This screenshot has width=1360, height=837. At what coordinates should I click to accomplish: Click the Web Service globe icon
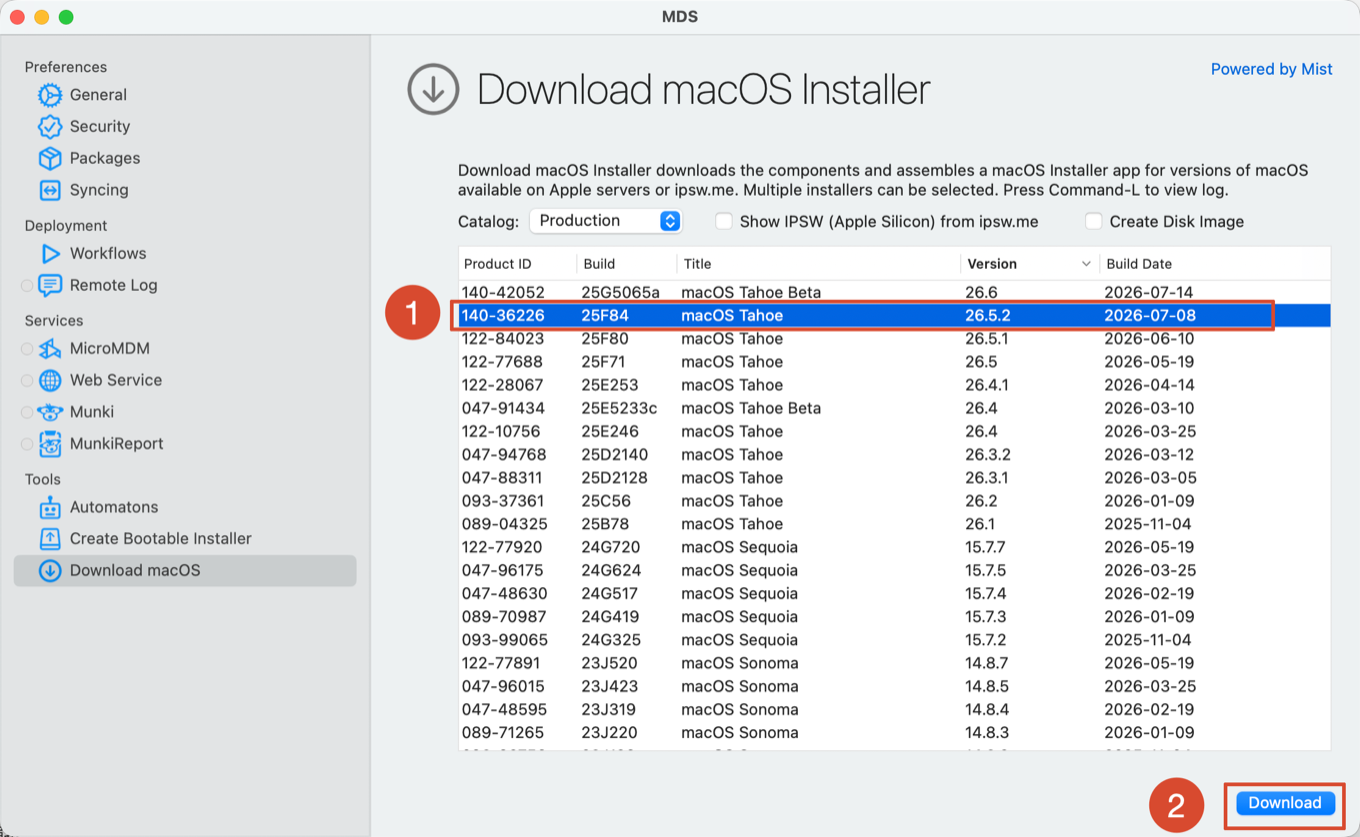point(50,380)
